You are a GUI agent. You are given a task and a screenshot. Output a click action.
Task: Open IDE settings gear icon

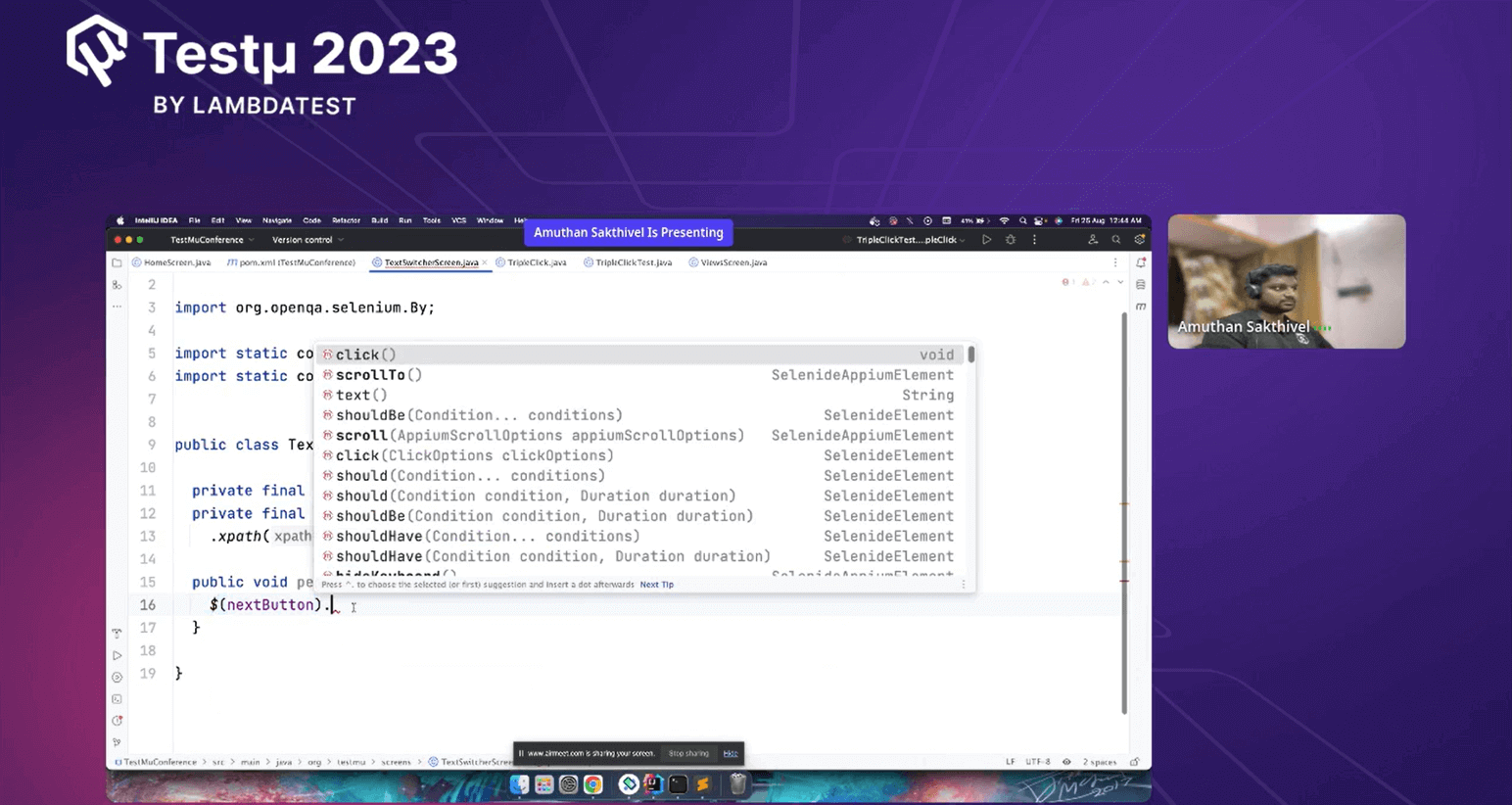1140,240
